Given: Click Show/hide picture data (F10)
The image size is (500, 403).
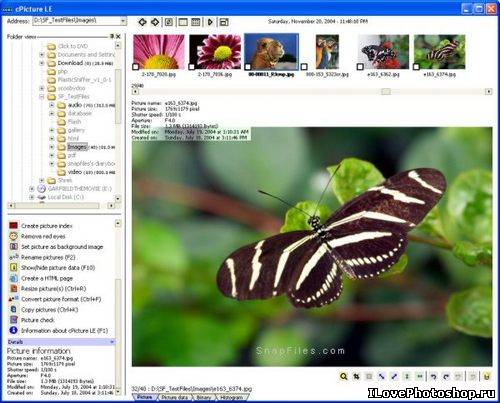Looking at the screenshot, I should (58, 268).
